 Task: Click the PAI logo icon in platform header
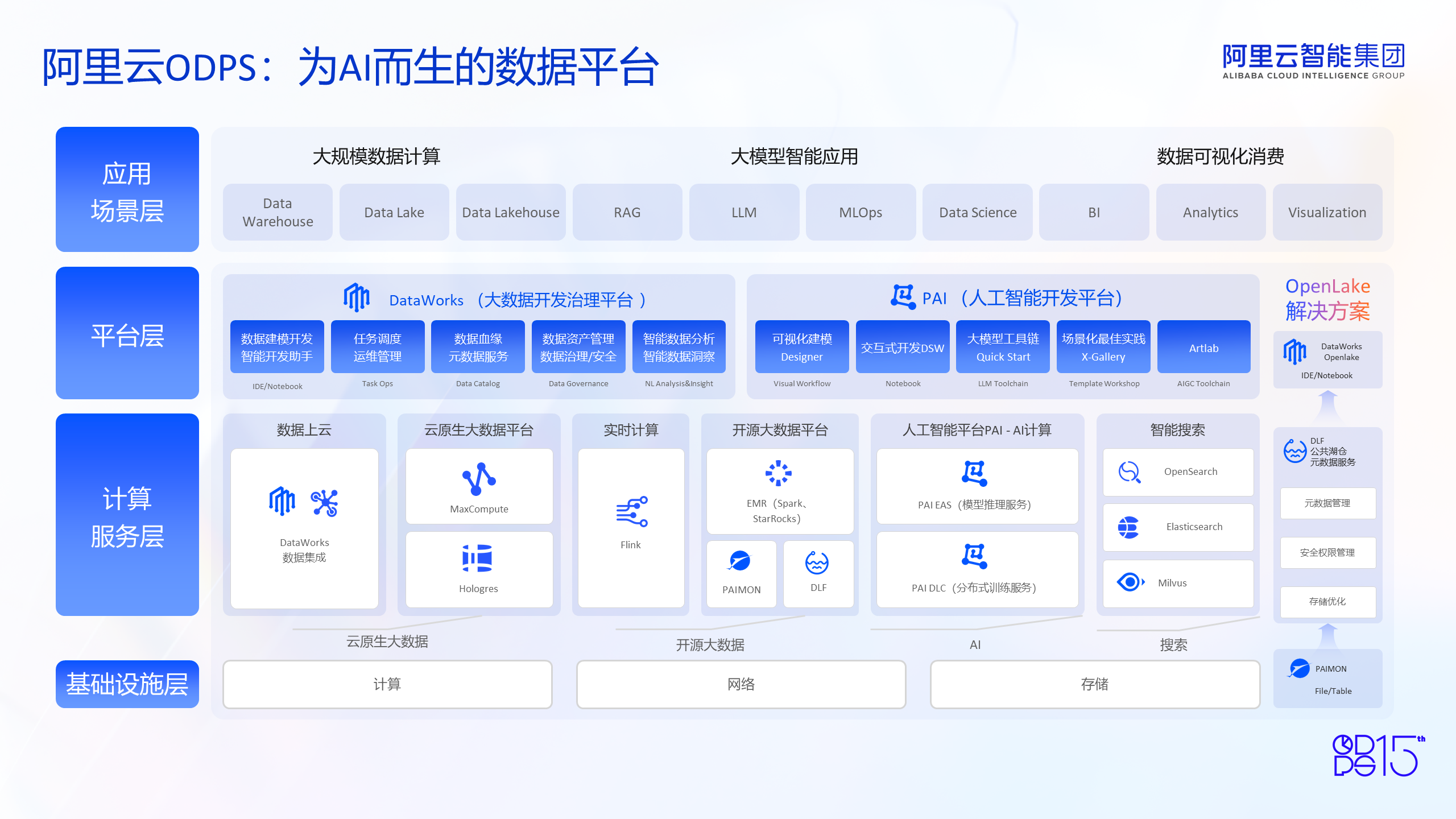point(903,296)
